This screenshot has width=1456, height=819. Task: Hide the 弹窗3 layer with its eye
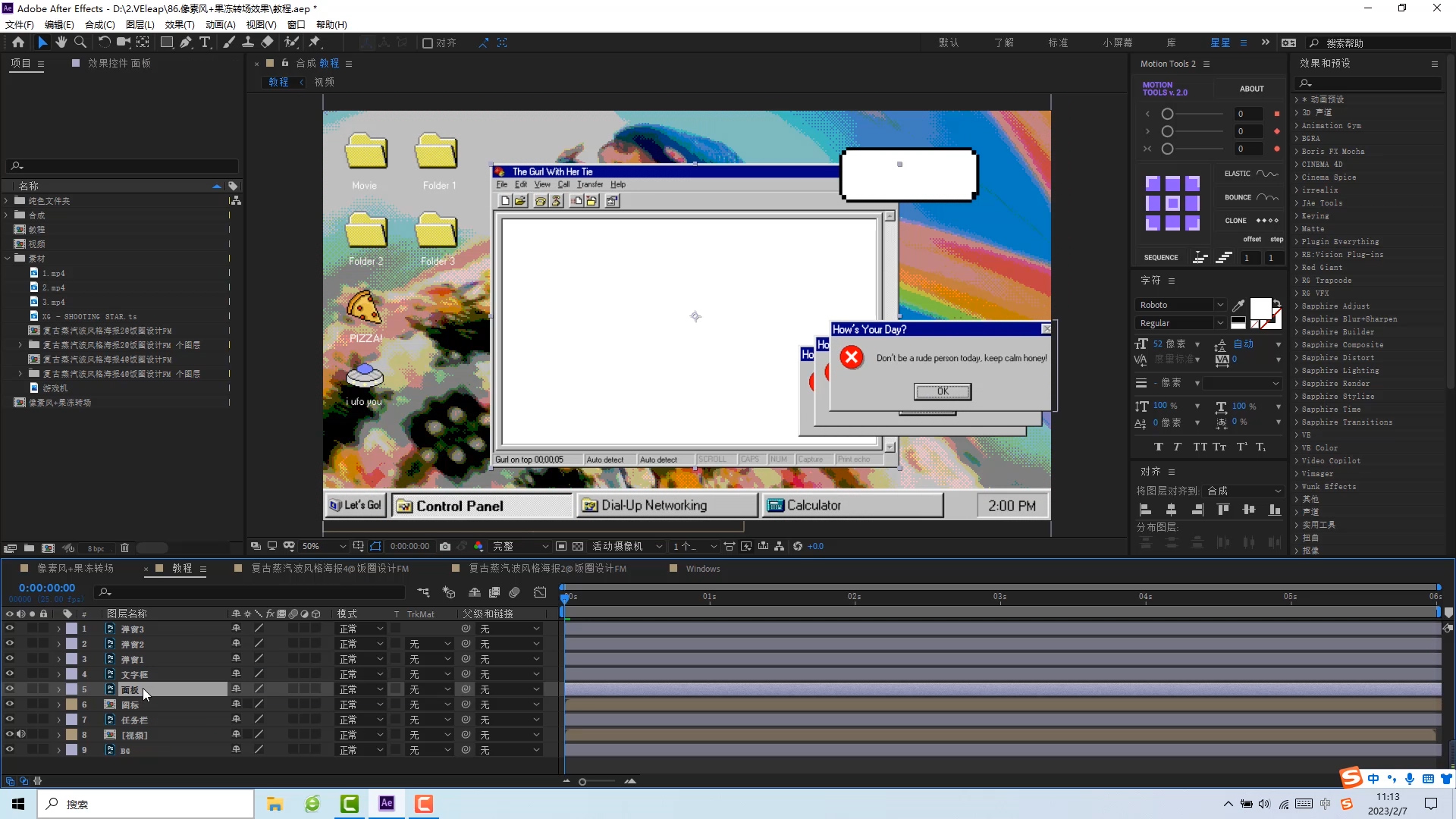pos(10,628)
